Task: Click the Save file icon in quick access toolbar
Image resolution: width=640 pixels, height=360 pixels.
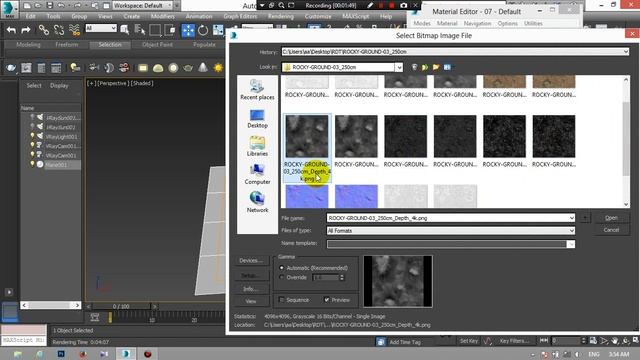Action: point(49,6)
